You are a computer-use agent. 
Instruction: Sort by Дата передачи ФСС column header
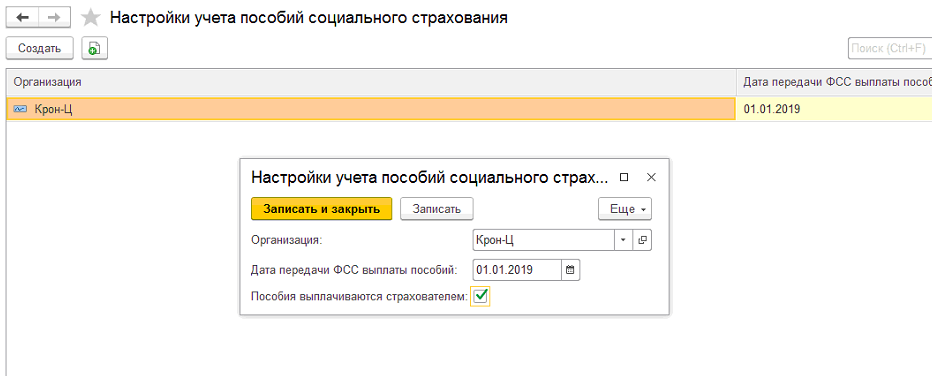[x=834, y=82]
